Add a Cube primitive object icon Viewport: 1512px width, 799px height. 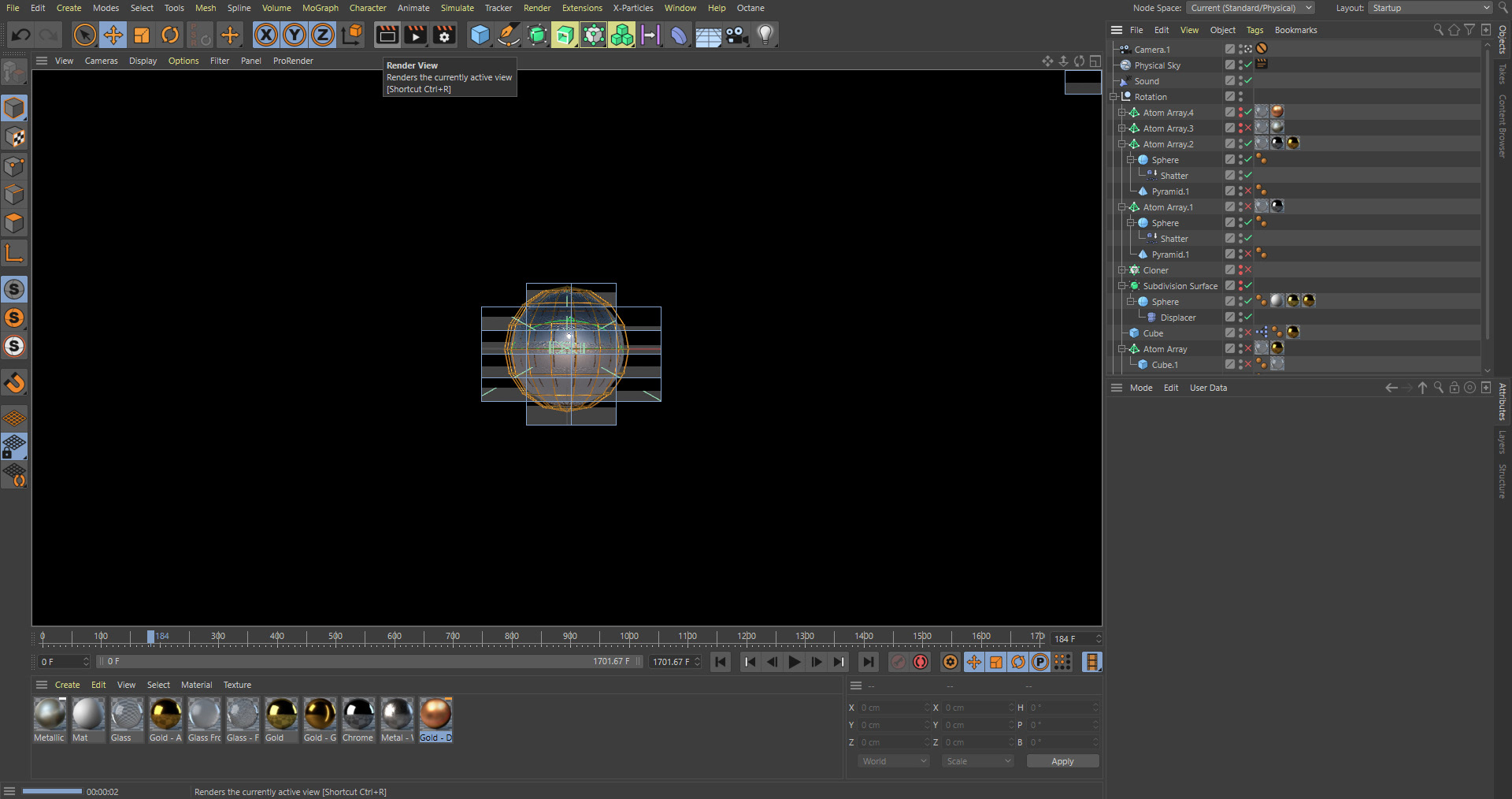tap(480, 35)
